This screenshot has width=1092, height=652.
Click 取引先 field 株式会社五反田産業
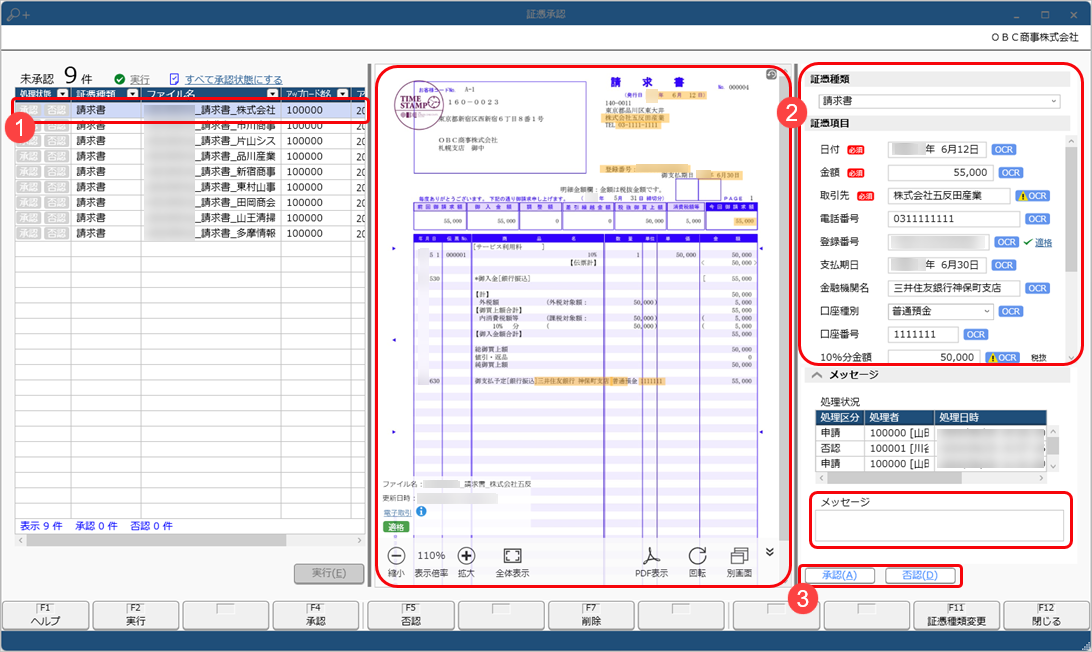(x=949, y=196)
